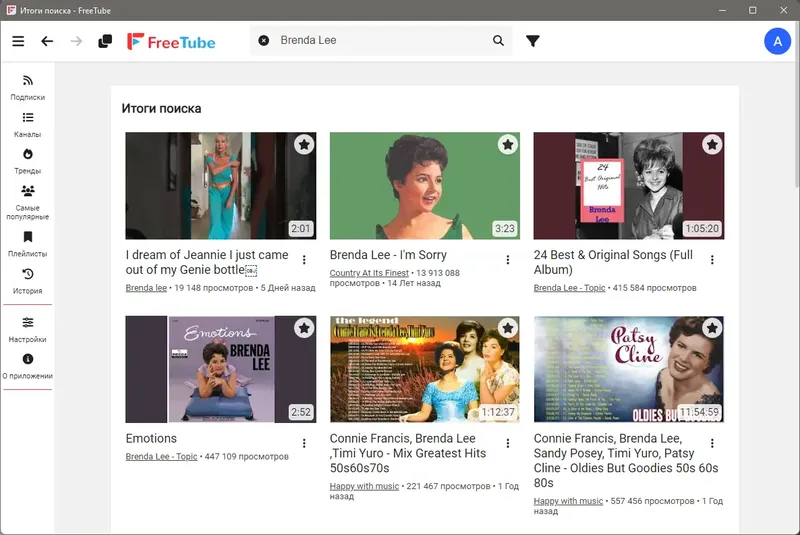Play the Emotions album thumbnail
This screenshot has width=800, height=535.
pos(220,369)
